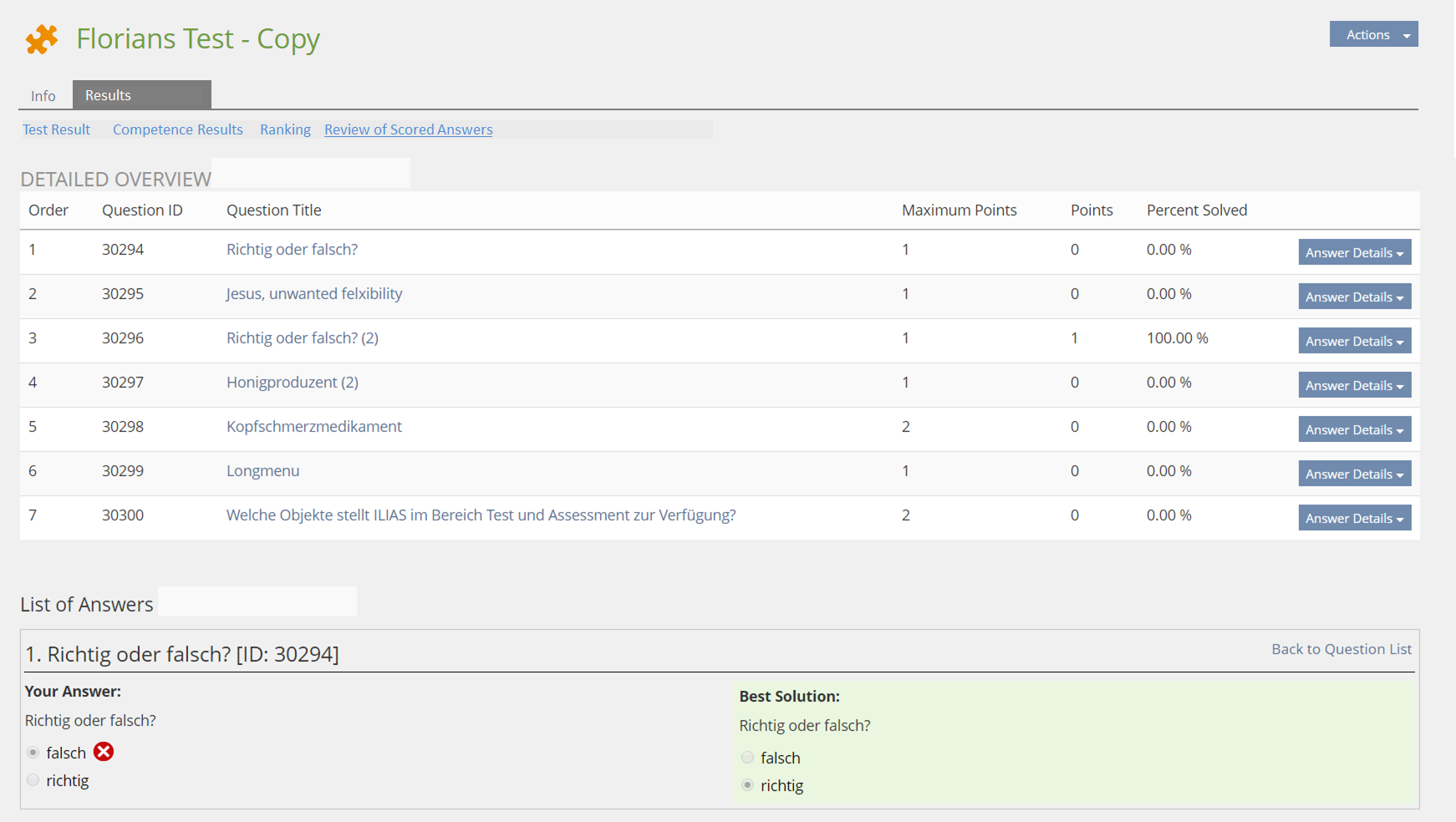Viewport: 1456px width, 822px height.
Task: Go to Competence Results sub-tab
Action: (178, 129)
